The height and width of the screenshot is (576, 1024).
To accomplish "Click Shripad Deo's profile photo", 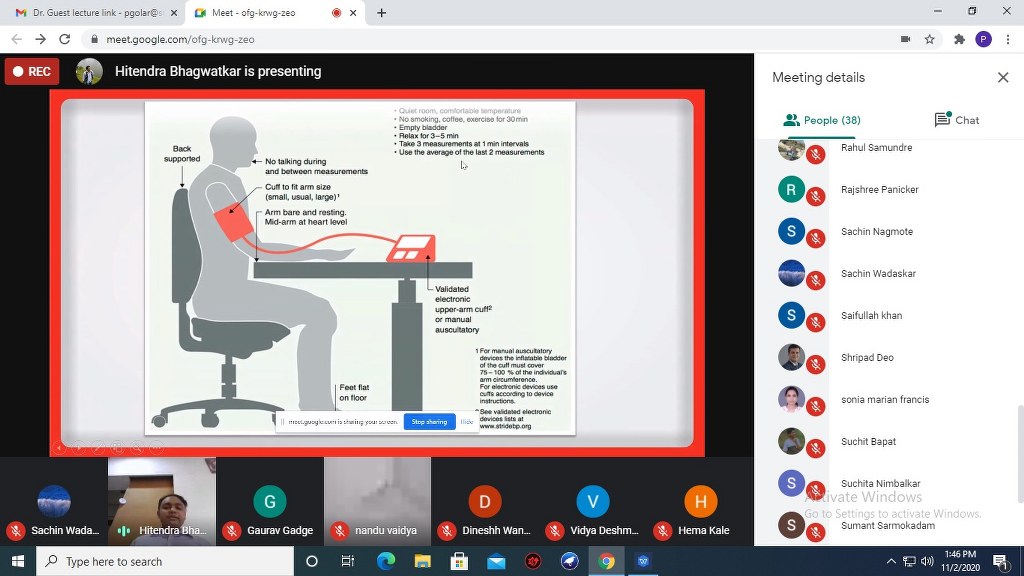I will pyautogui.click(x=791, y=357).
